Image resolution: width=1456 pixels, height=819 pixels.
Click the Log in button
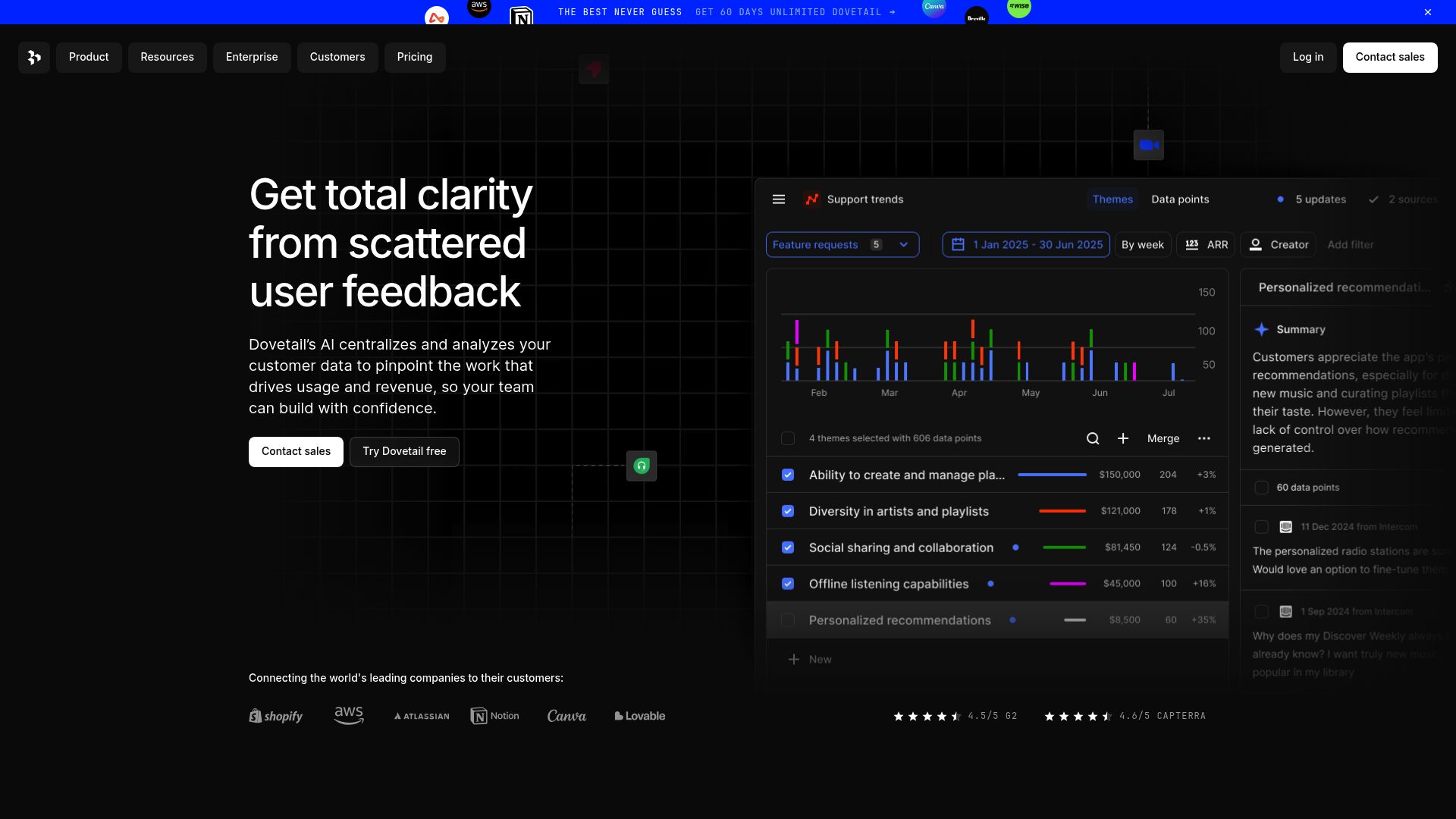coord(1307,58)
